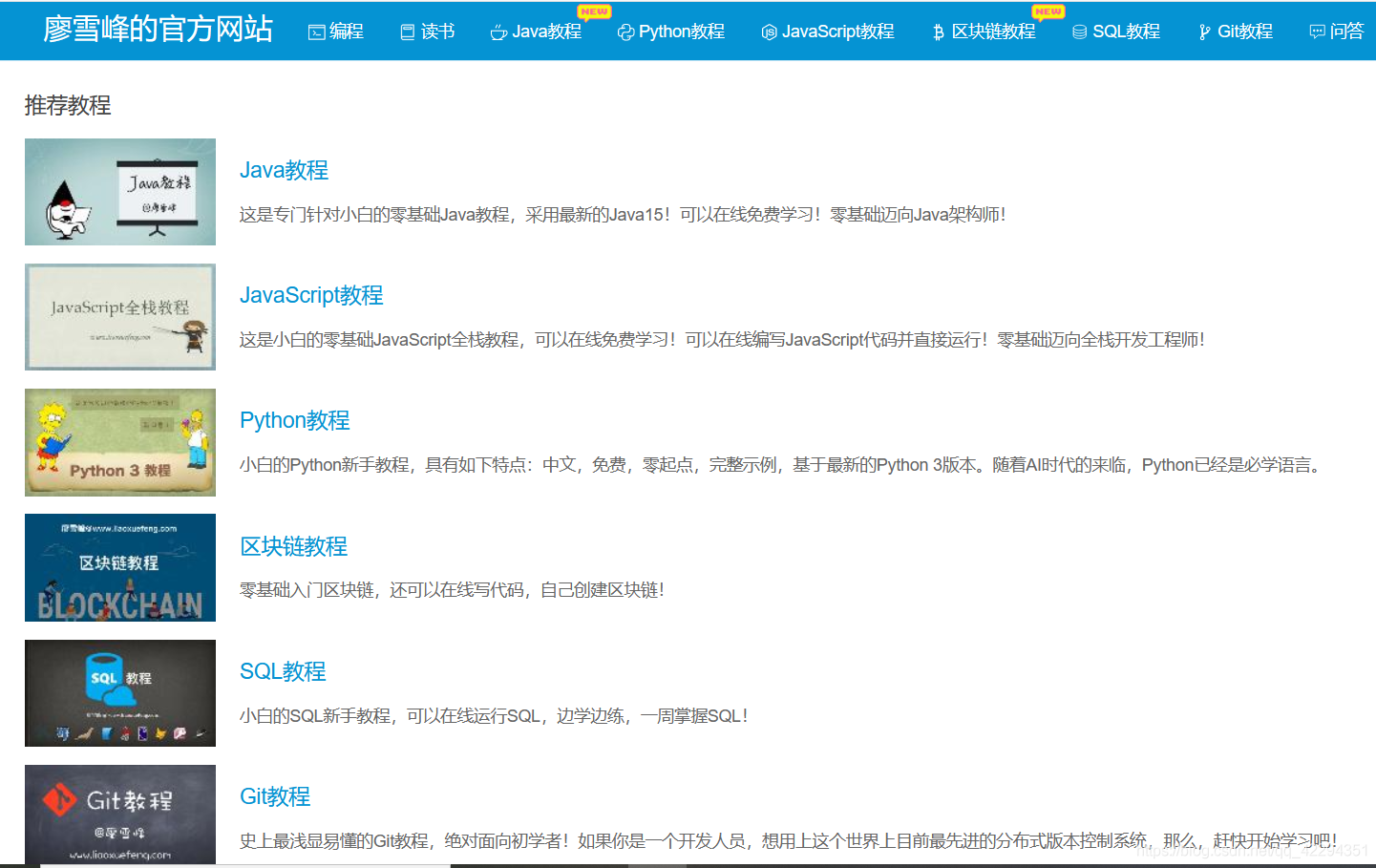Click the Python logo icon in navbar
This screenshot has width=1376, height=868.
click(625, 32)
